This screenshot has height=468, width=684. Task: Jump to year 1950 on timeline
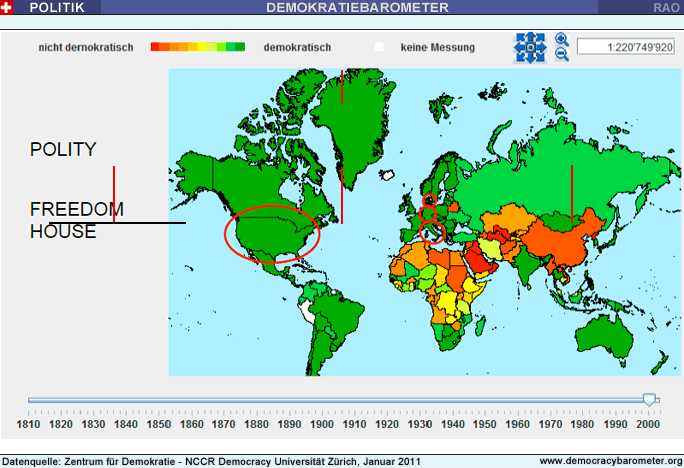tap(485, 425)
